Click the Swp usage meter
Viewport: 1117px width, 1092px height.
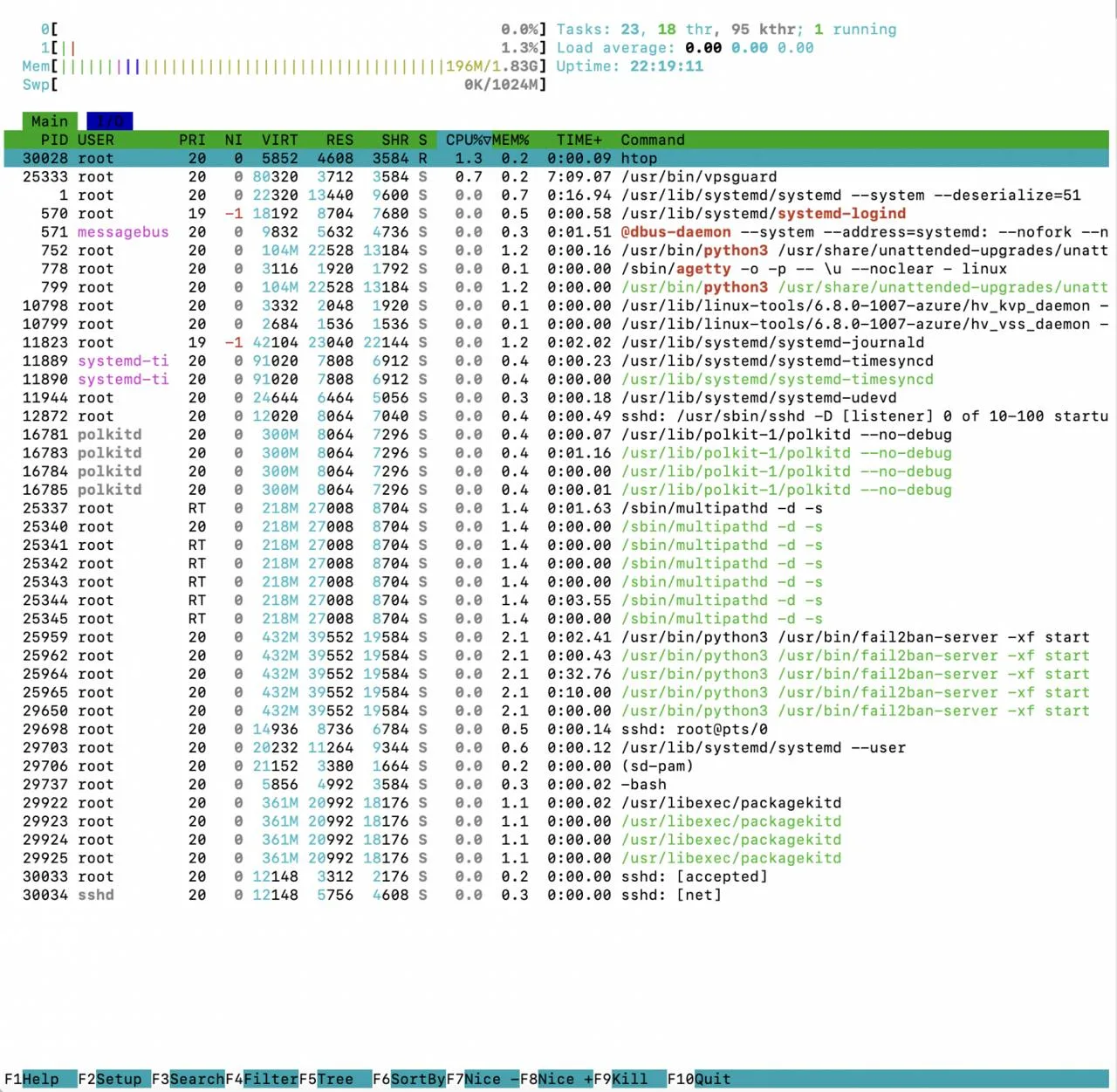coord(284,85)
